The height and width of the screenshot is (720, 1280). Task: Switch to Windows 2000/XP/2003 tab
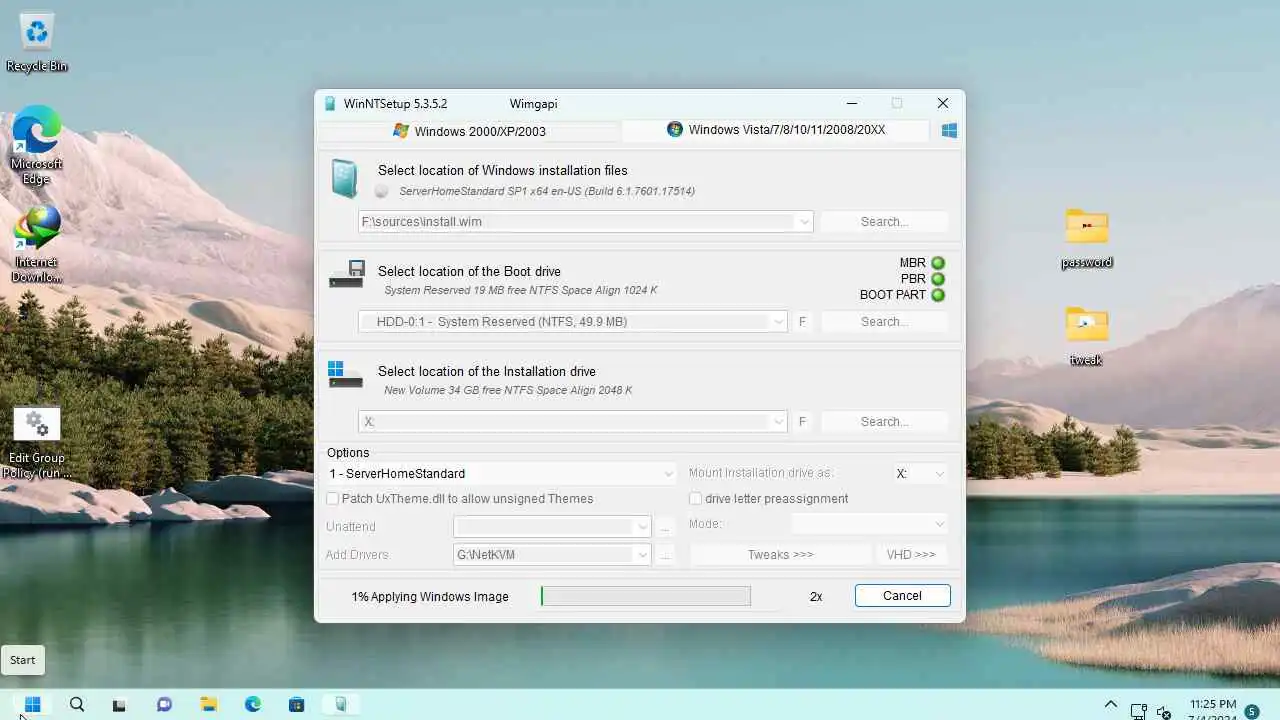click(469, 131)
